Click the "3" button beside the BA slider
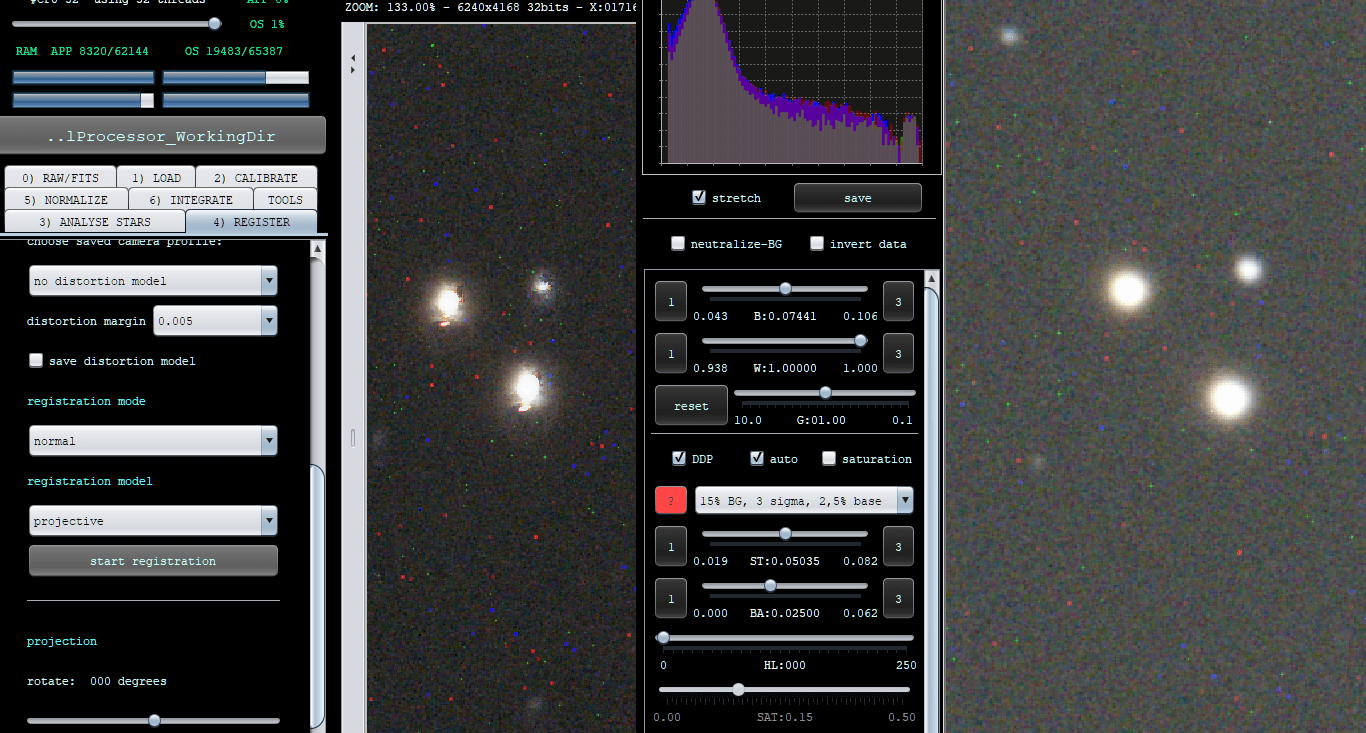1366x733 pixels. click(x=898, y=598)
